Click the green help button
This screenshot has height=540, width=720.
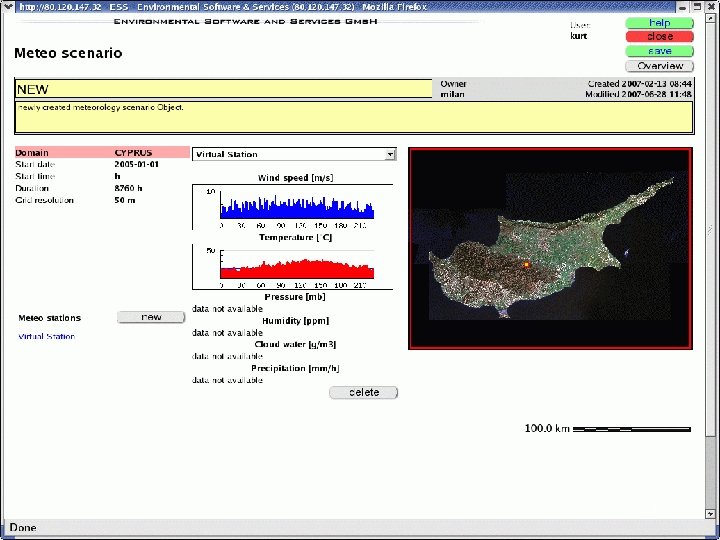click(x=659, y=23)
